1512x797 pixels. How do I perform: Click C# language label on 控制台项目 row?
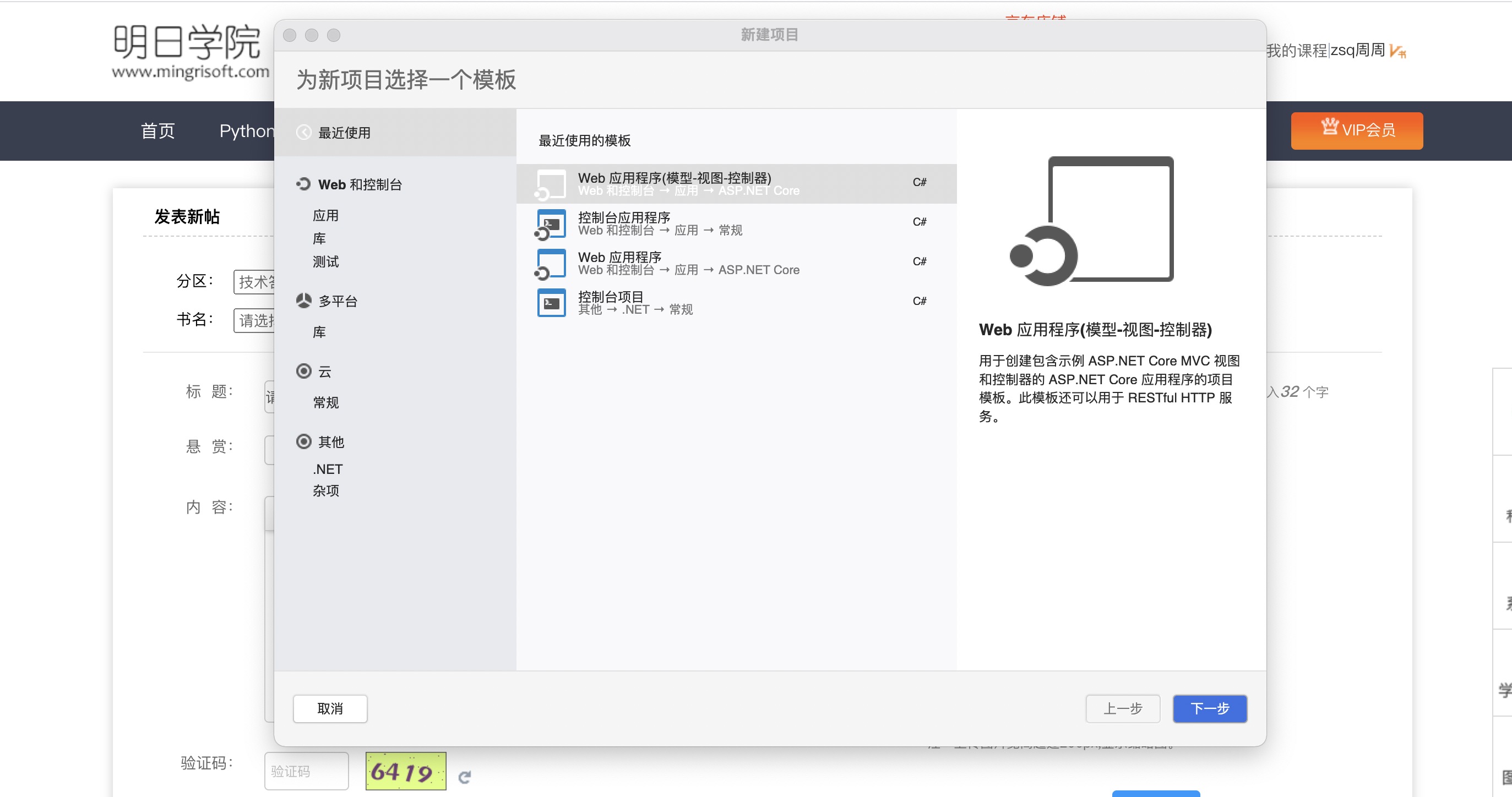pyautogui.click(x=919, y=301)
